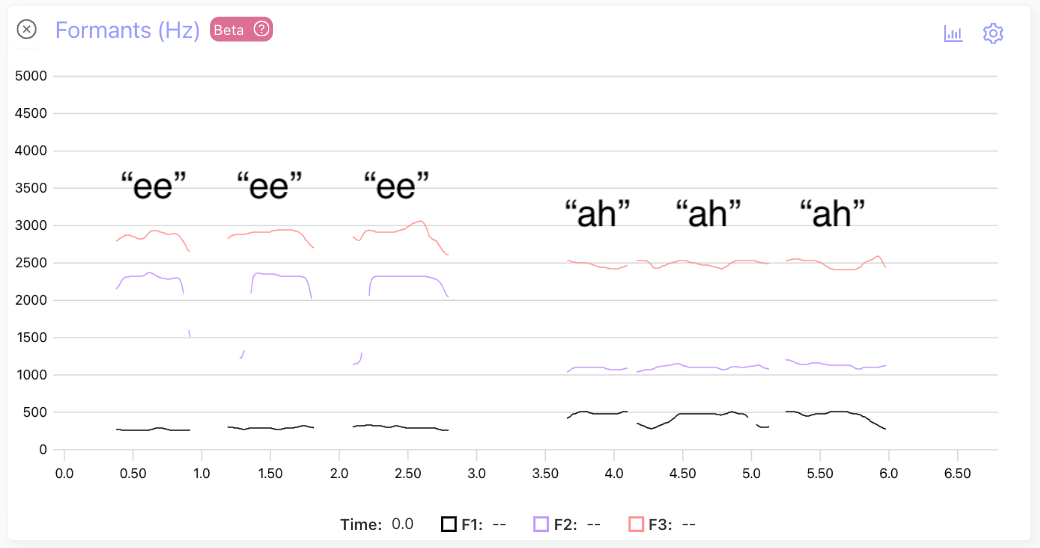The width and height of the screenshot is (1040, 548).
Task: Select the middle "ah" annotation label
Action: (x=708, y=213)
